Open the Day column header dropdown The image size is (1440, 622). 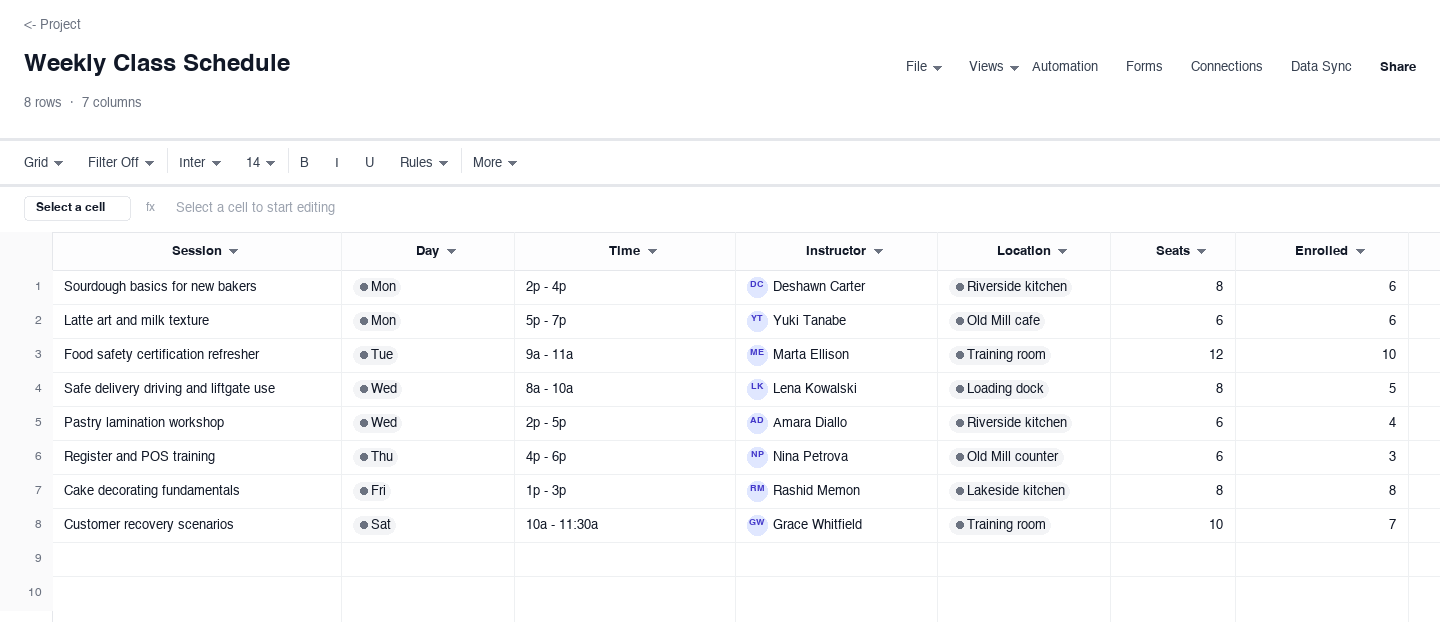click(x=451, y=252)
